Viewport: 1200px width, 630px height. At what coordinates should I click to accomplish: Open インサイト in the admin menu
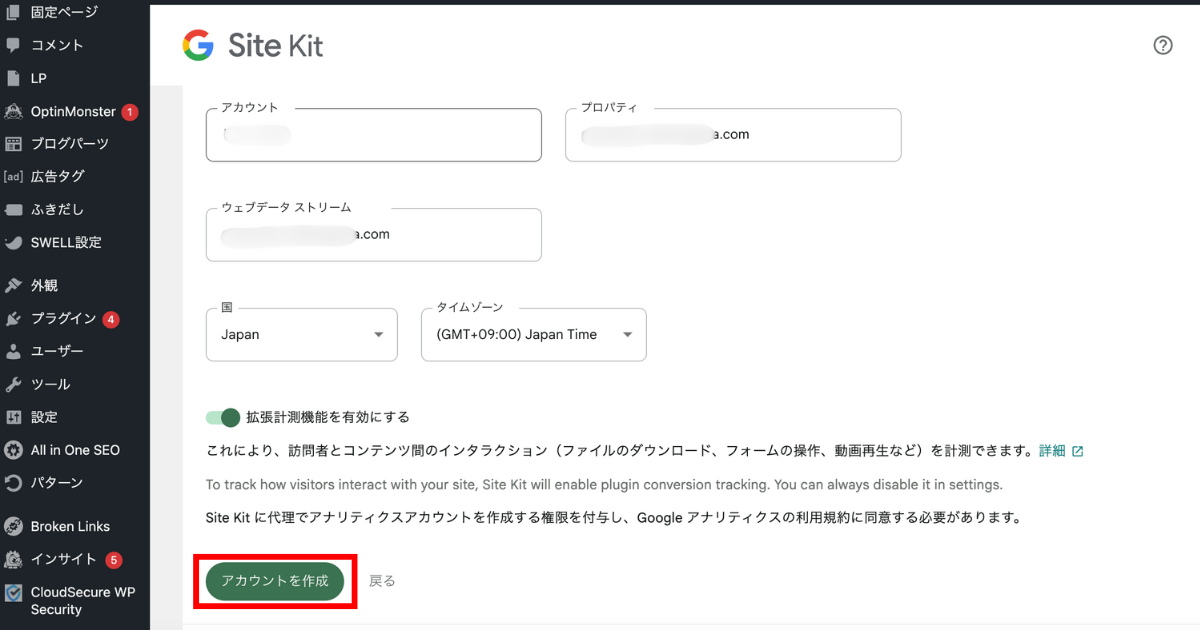(64, 559)
